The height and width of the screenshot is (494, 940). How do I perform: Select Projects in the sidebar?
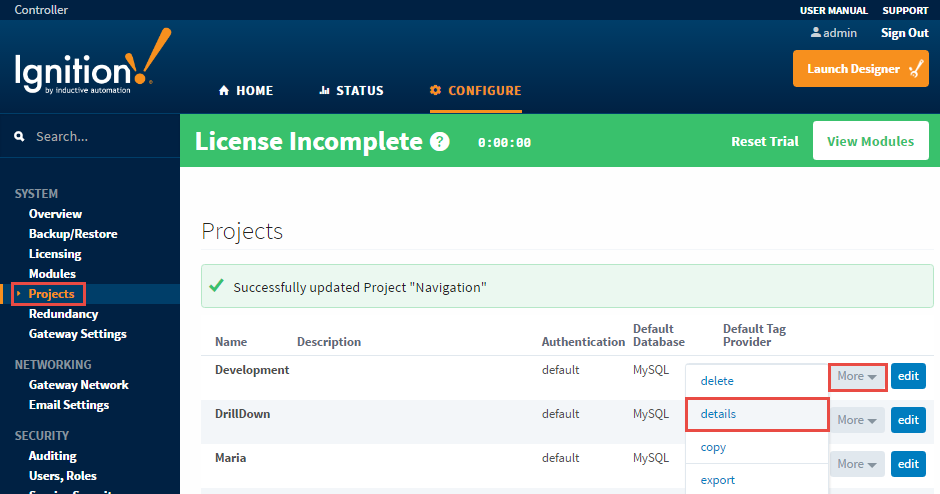[x=52, y=294]
